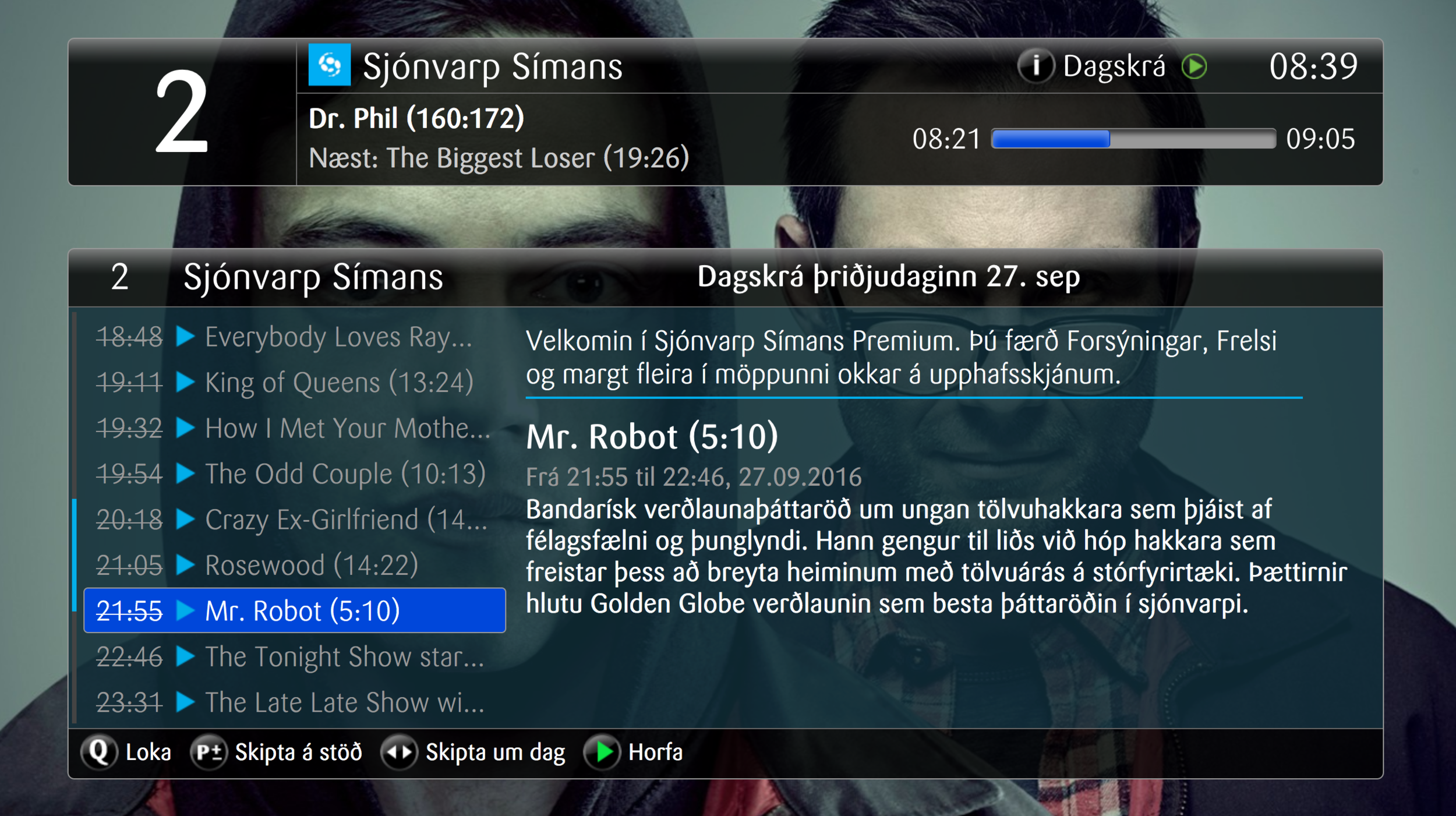Screen dimensions: 1456x816
Task: Click the Næst: The Biggest Loser text
Action: [x=499, y=158]
